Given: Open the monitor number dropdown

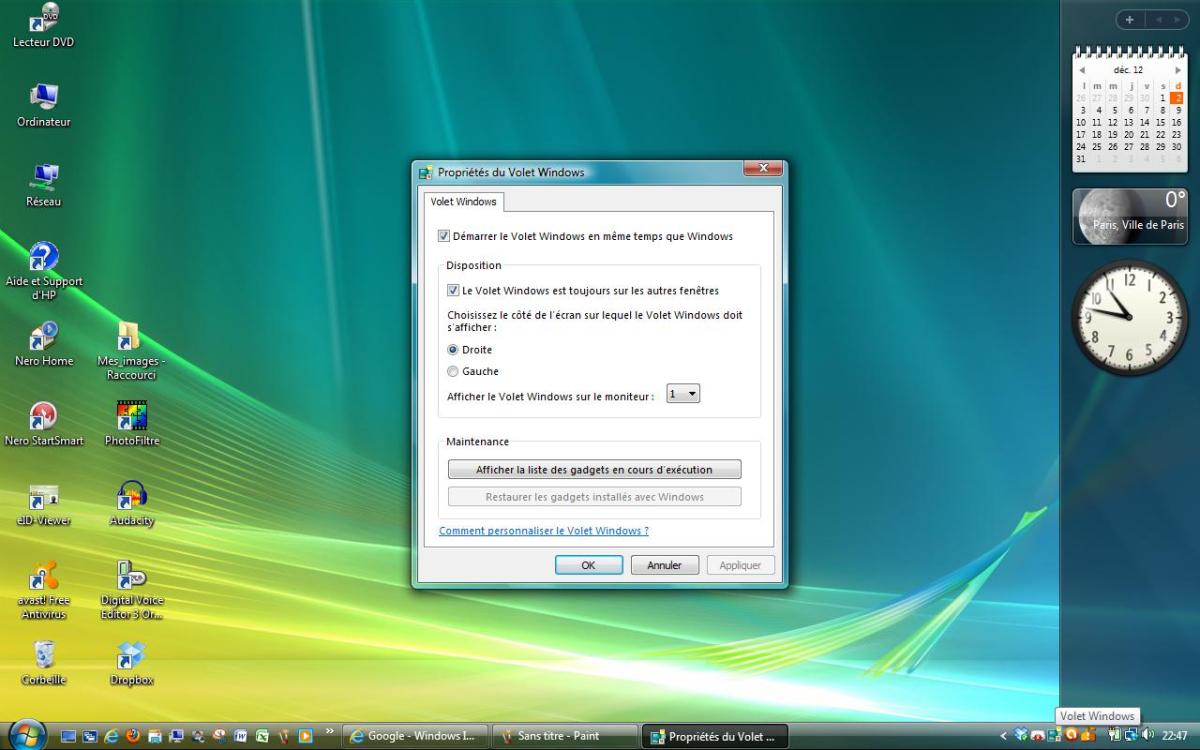Looking at the screenshot, I should tap(683, 395).
